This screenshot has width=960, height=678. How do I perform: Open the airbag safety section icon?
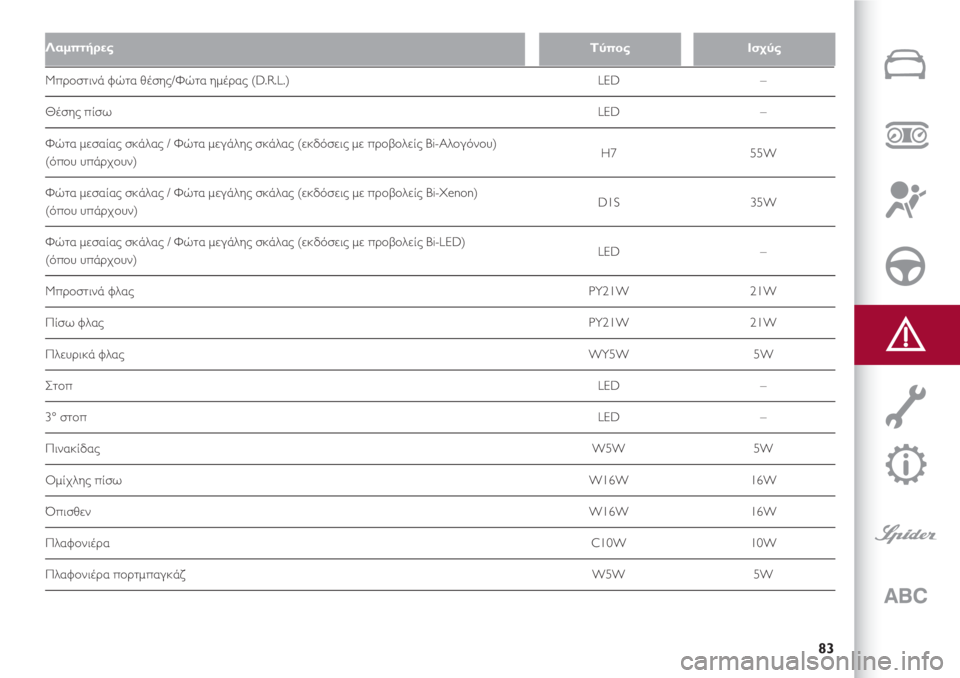click(905, 200)
